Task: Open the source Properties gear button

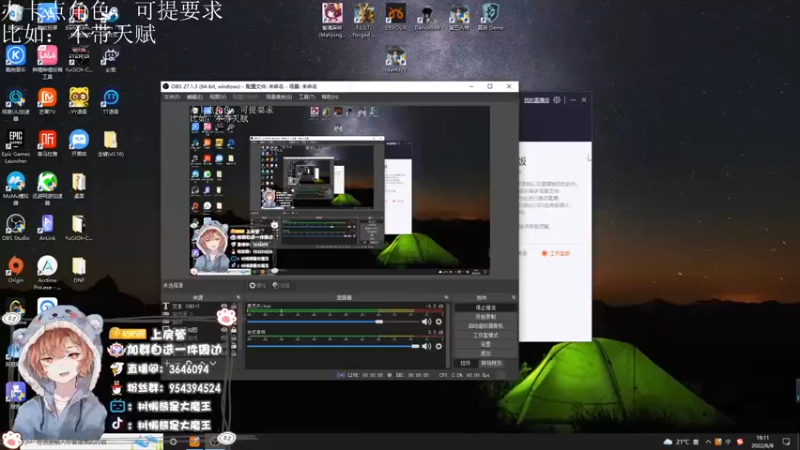Action: (x=258, y=286)
